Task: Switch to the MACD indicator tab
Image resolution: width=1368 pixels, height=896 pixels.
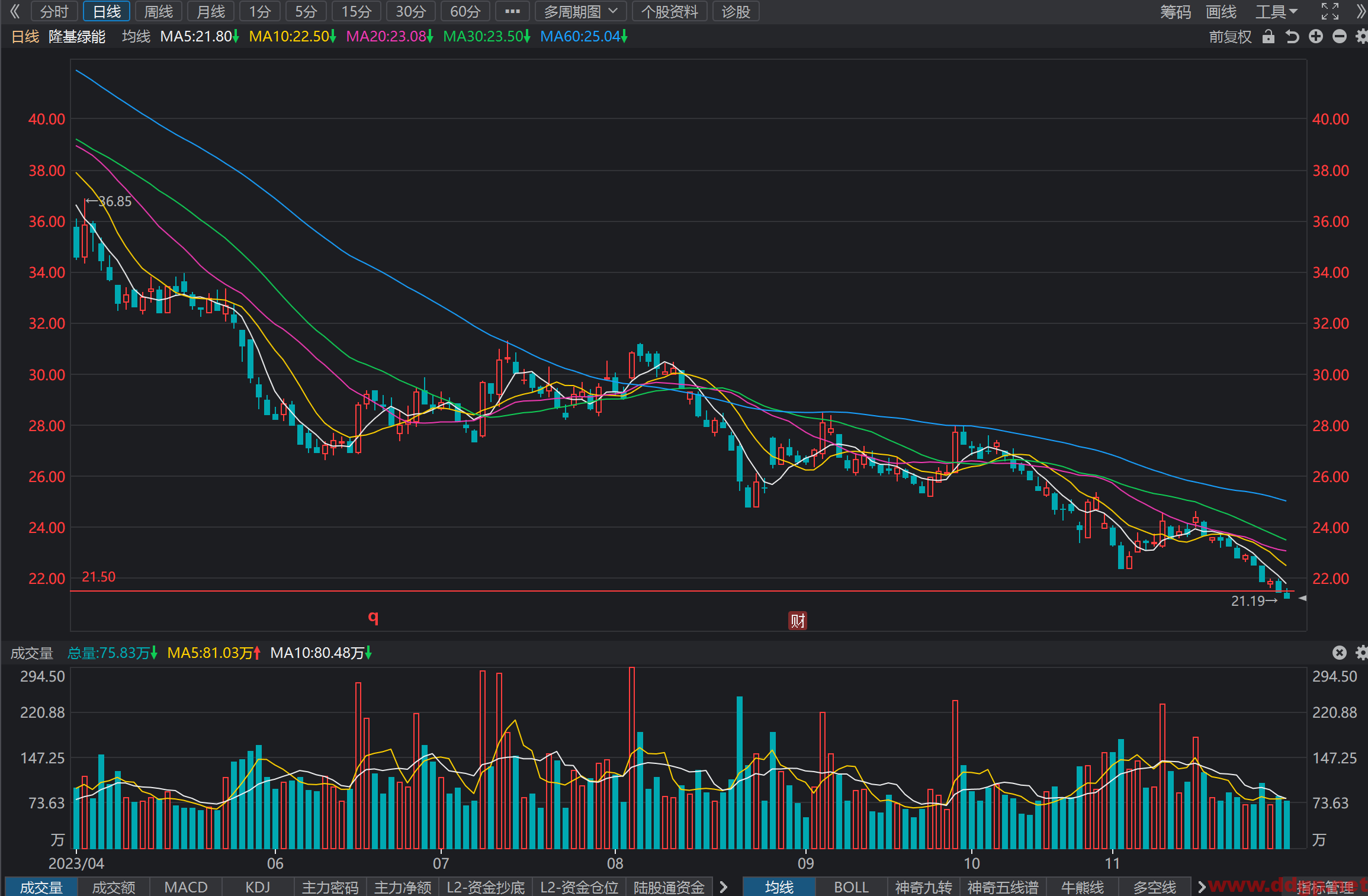Action: click(x=186, y=887)
